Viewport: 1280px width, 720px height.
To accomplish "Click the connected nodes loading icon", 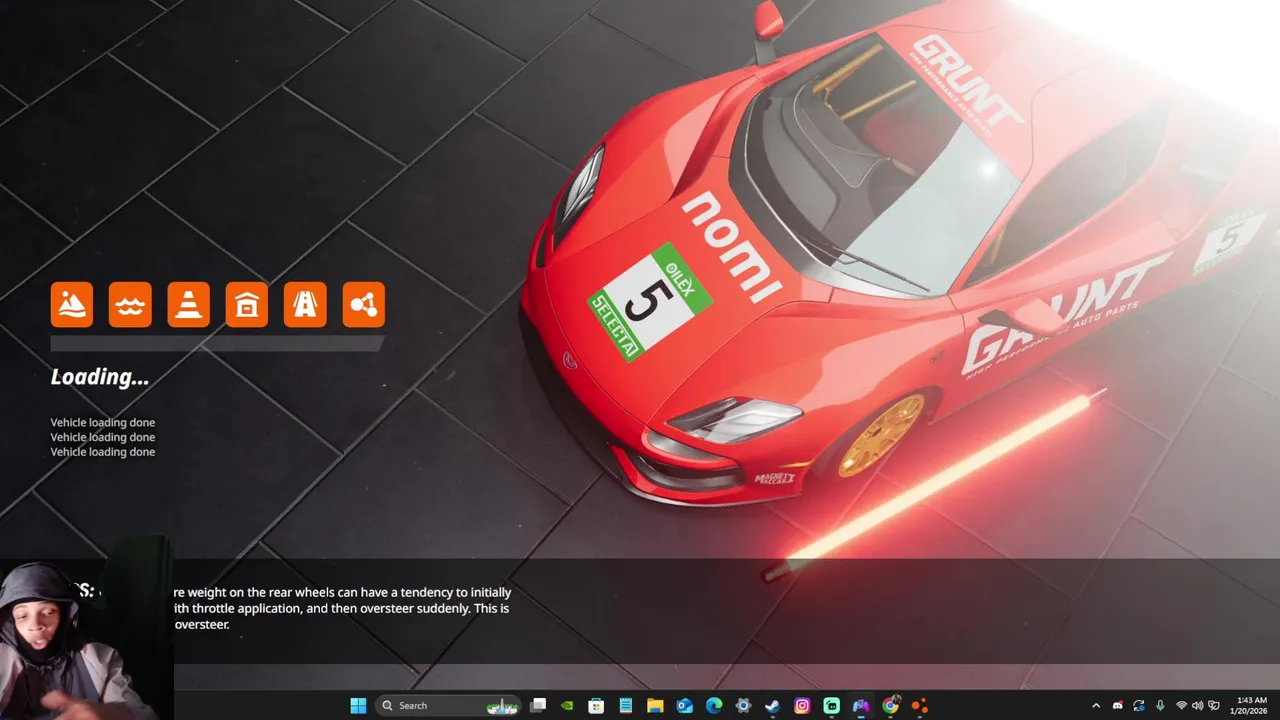I will [x=363, y=304].
